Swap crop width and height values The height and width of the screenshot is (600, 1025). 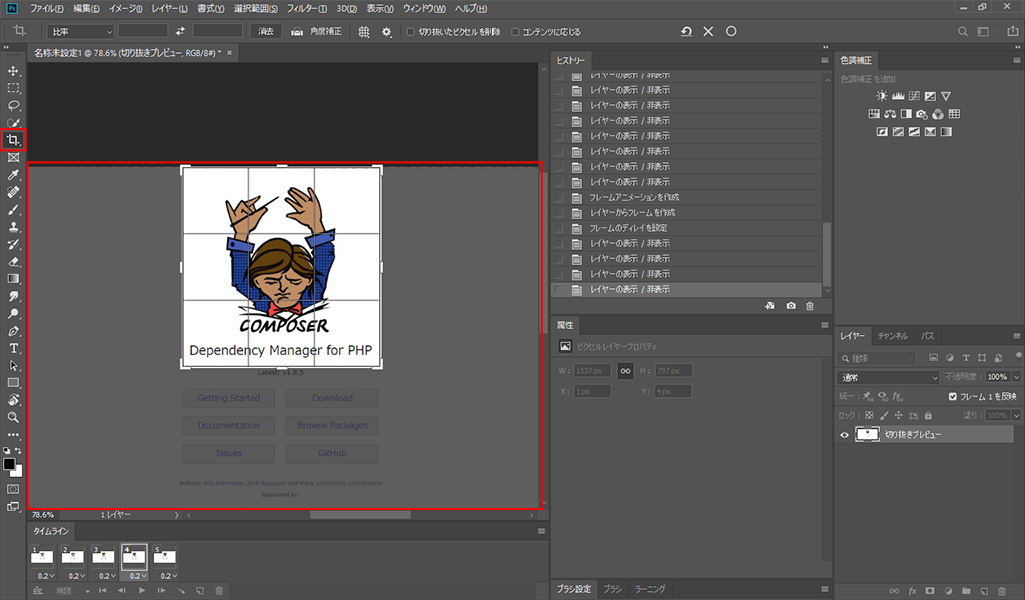[180, 31]
